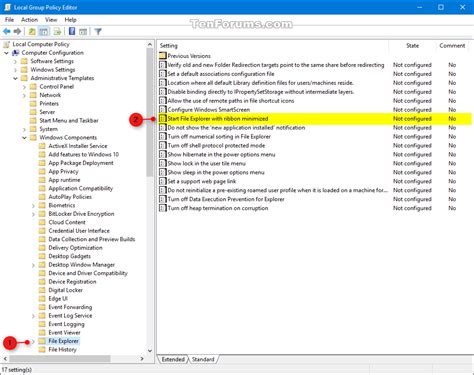The height and width of the screenshot is (375, 474).
Task: Click the Back arrow toolbar icon
Action: click(x=7, y=31)
